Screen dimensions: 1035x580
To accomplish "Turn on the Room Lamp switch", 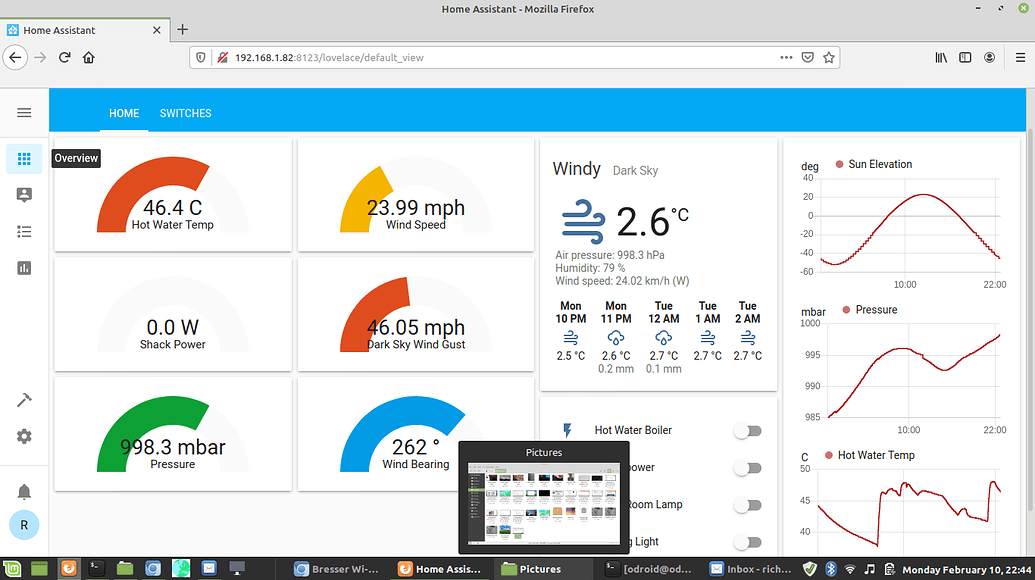I will 748,505.
